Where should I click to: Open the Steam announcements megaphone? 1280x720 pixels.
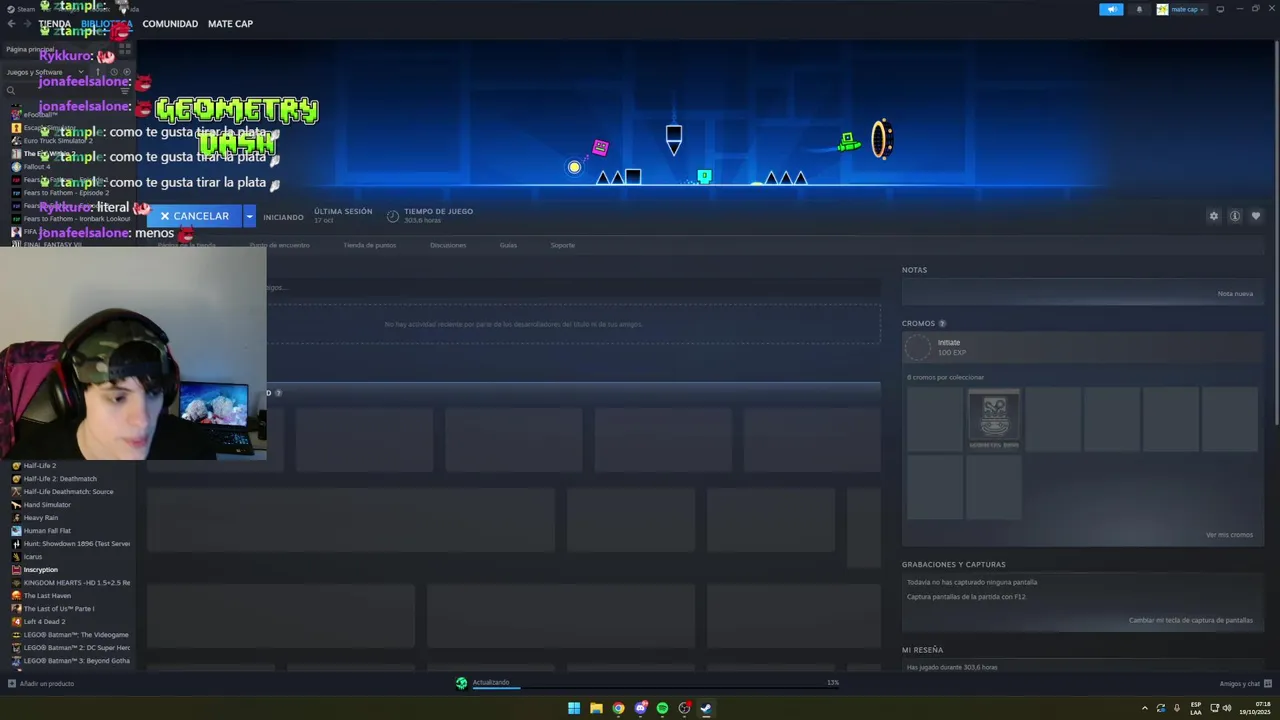point(1111,9)
